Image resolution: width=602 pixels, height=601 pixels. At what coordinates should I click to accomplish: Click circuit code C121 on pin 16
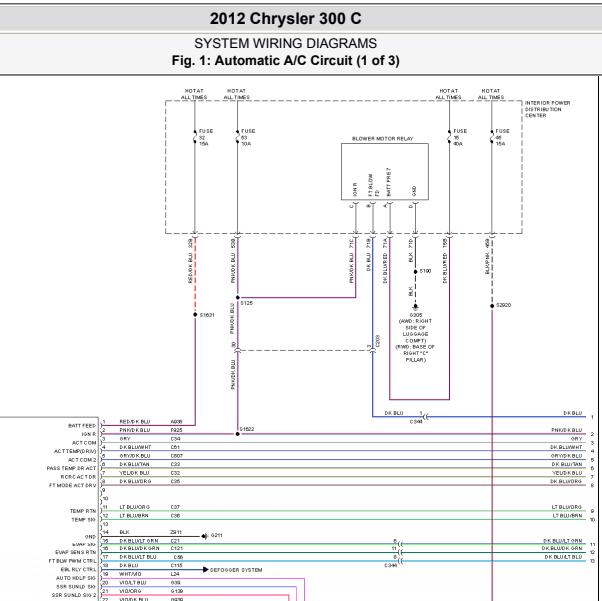177,548
